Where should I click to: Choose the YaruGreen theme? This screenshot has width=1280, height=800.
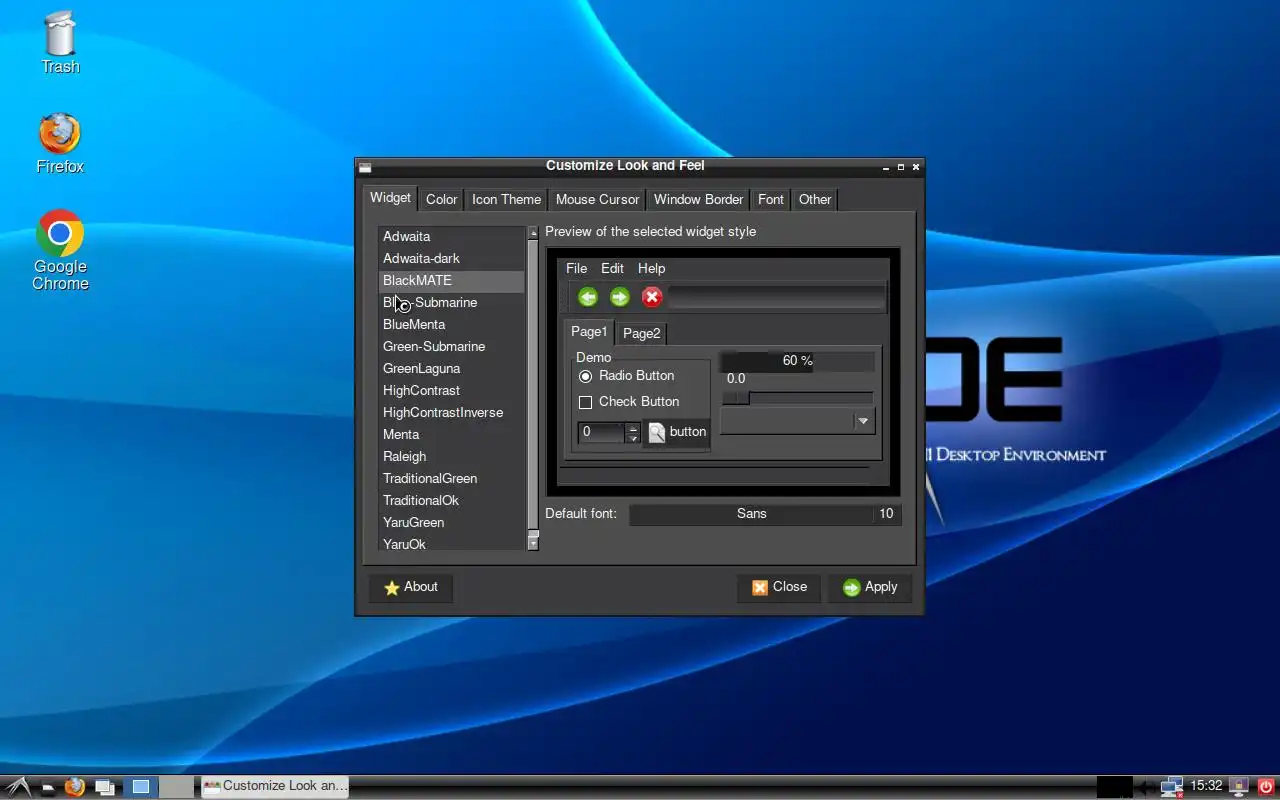451,523
